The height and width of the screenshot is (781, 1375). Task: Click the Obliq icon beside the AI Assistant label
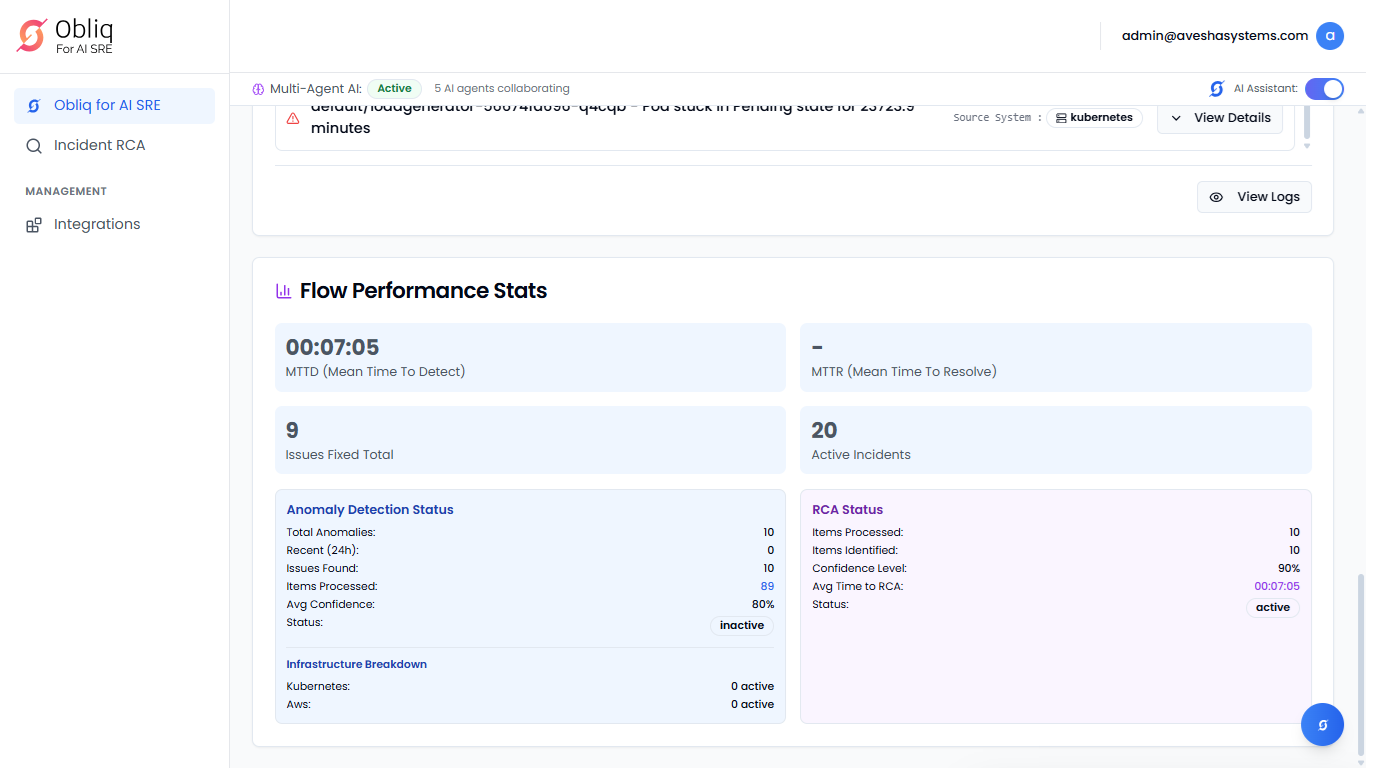pos(1216,89)
